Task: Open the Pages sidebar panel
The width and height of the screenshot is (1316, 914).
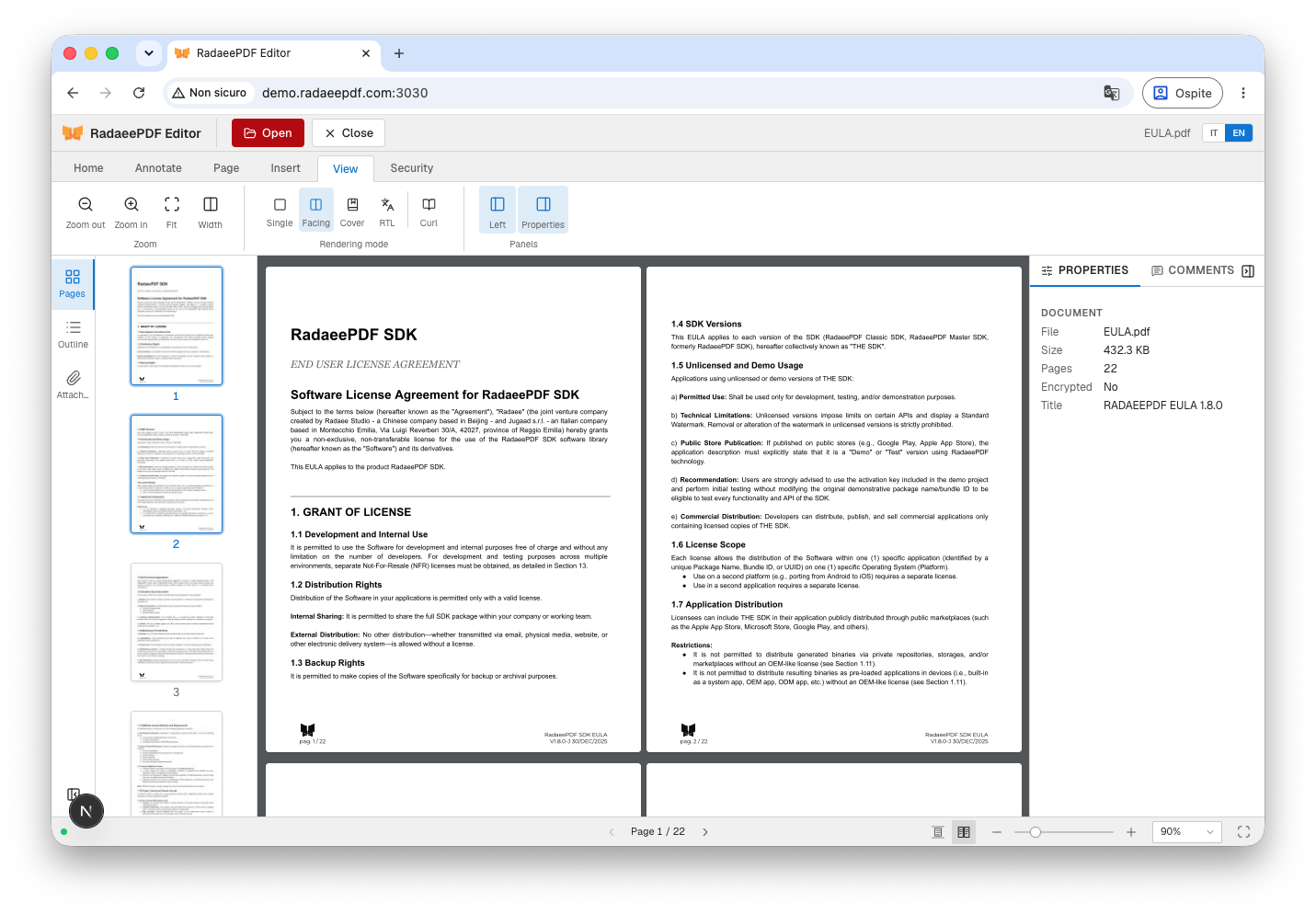Action: [73, 283]
